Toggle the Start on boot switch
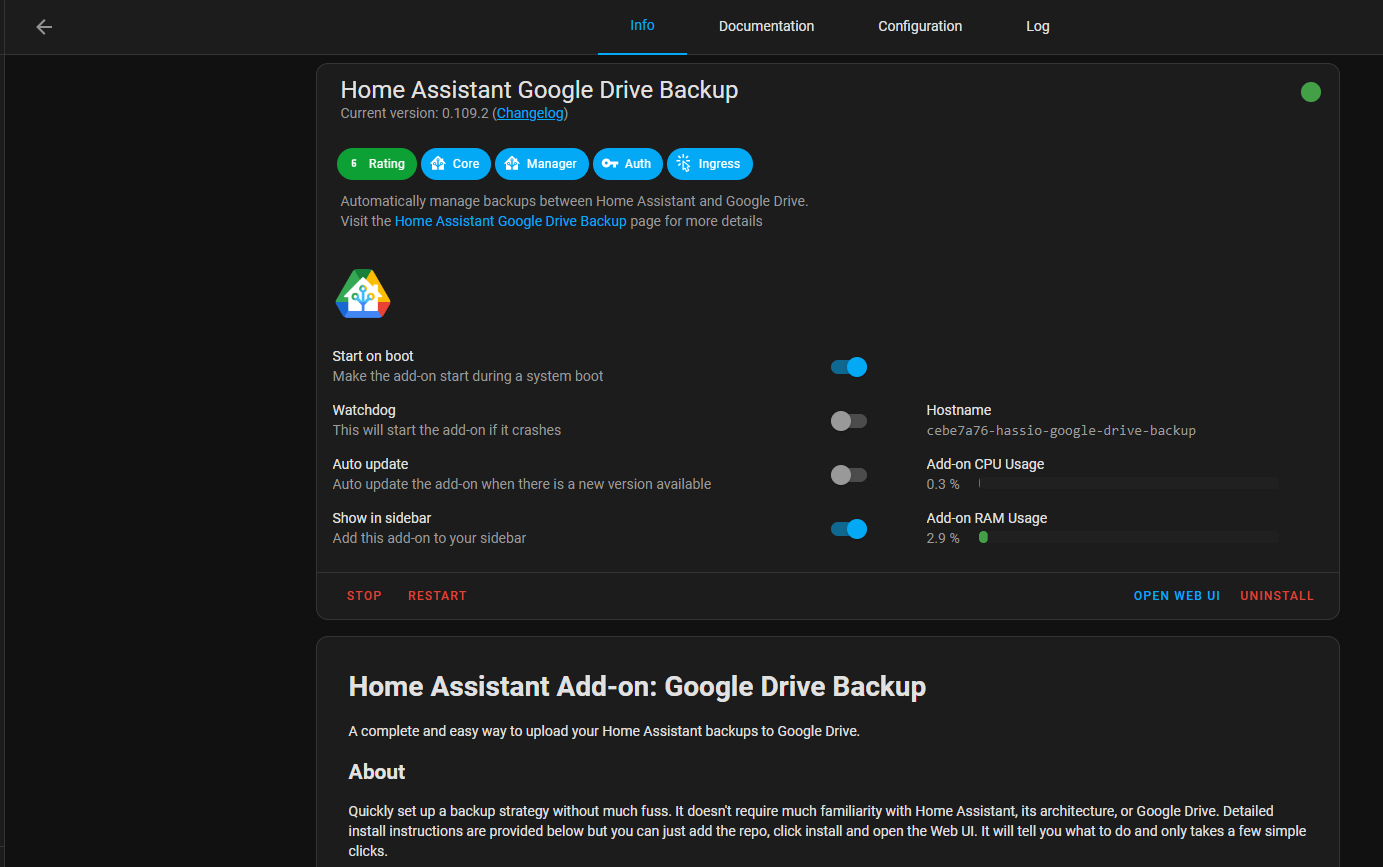The image size is (1383, 867). pos(849,367)
